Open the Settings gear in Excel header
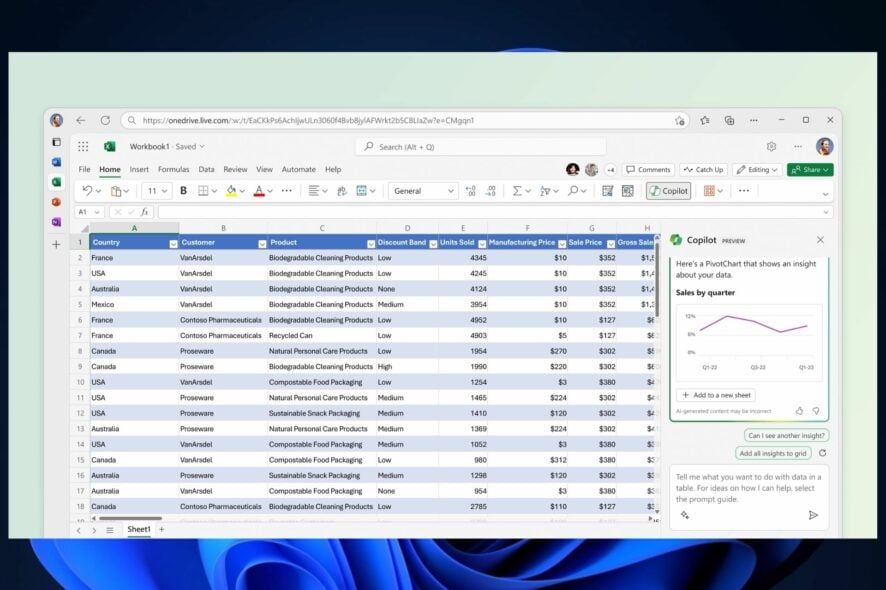The image size is (886, 590). (771, 146)
